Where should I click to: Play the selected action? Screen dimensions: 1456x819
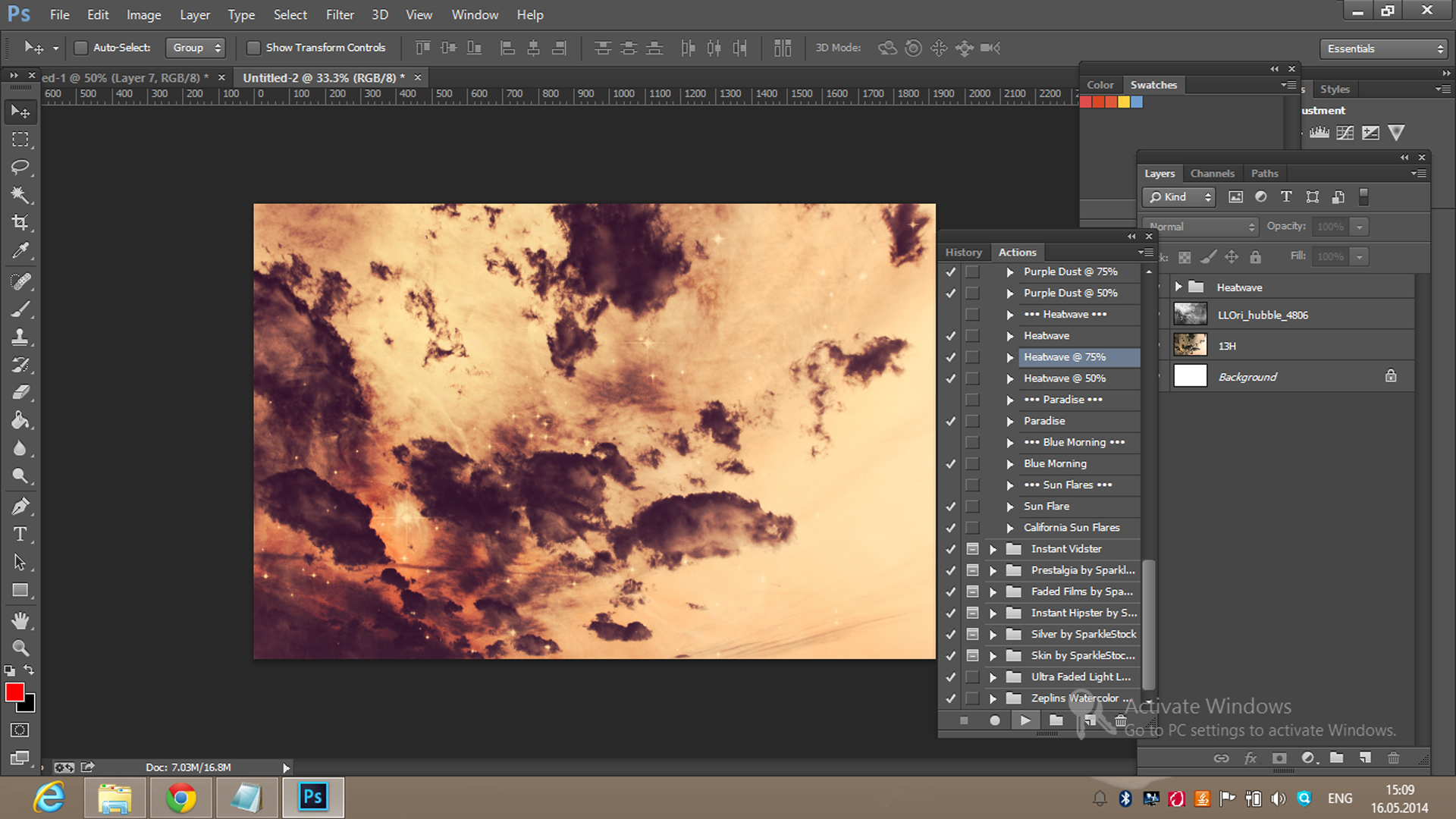point(1025,720)
